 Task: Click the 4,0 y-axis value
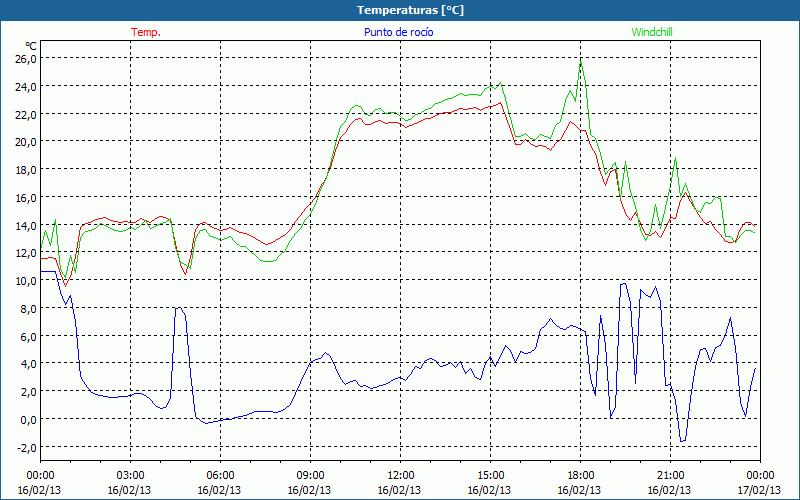coord(28,364)
